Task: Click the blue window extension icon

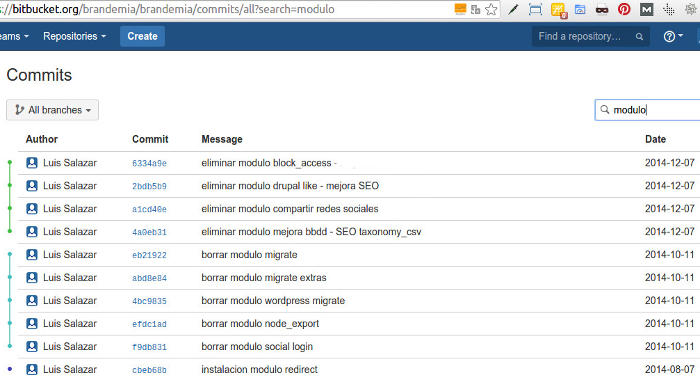Action: (579, 9)
